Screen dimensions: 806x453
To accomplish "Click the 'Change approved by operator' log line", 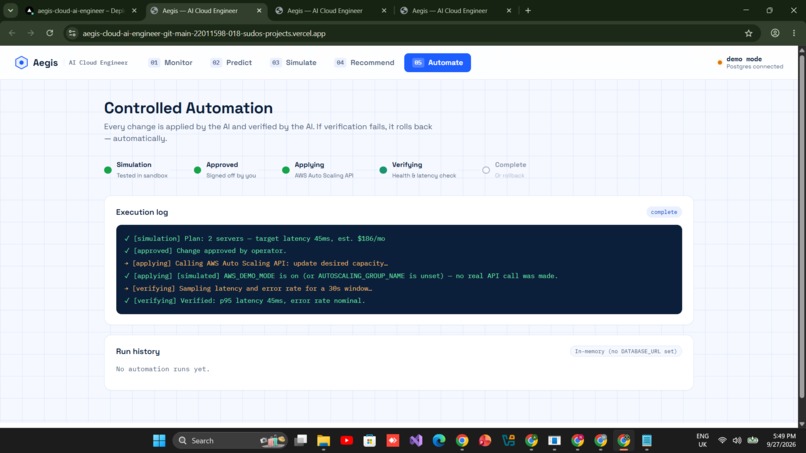I will pos(206,251).
